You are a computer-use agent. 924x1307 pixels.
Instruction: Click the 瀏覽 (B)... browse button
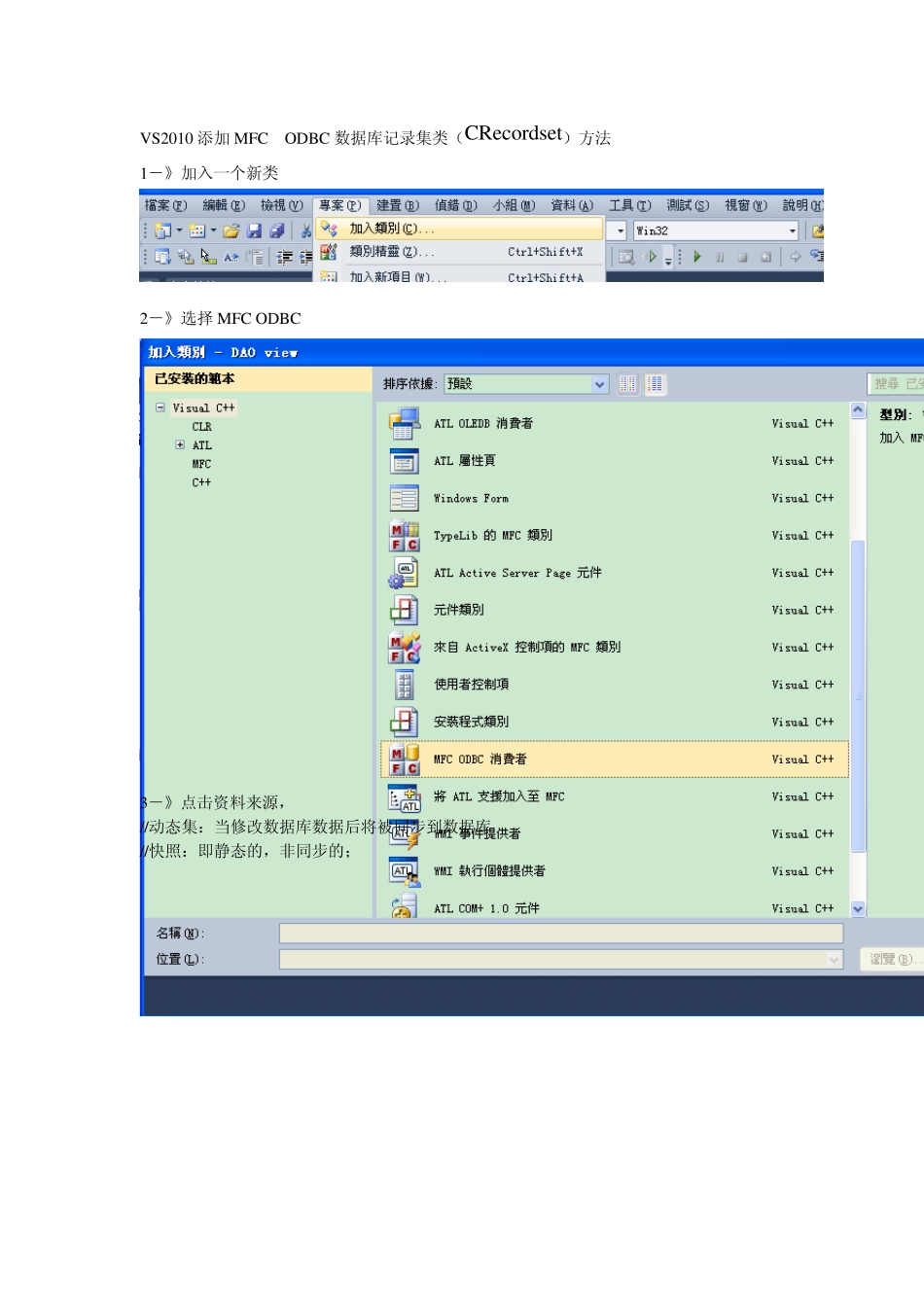892,960
